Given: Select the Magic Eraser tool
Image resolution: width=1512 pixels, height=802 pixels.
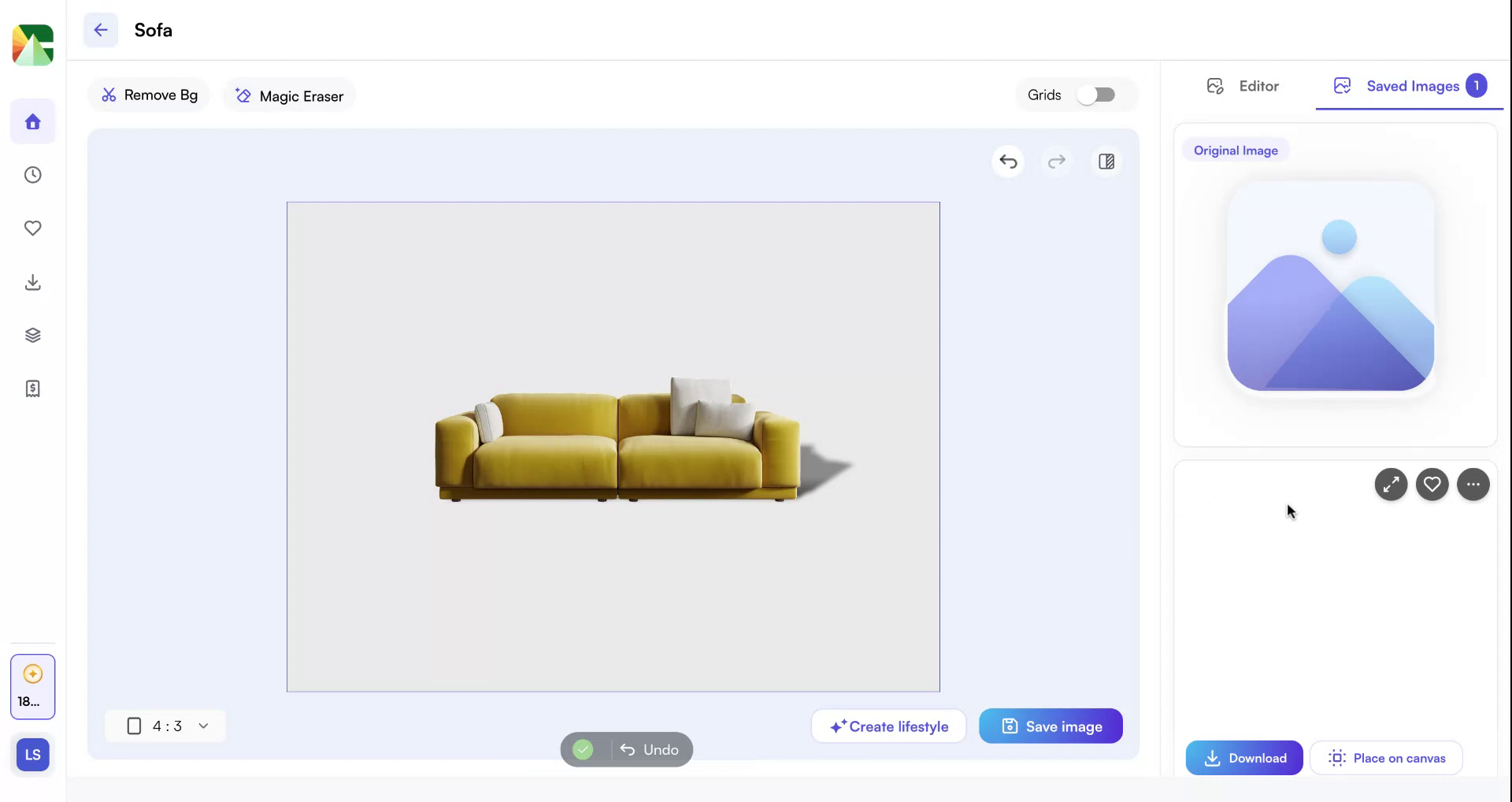Looking at the screenshot, I should click(288, 95).
